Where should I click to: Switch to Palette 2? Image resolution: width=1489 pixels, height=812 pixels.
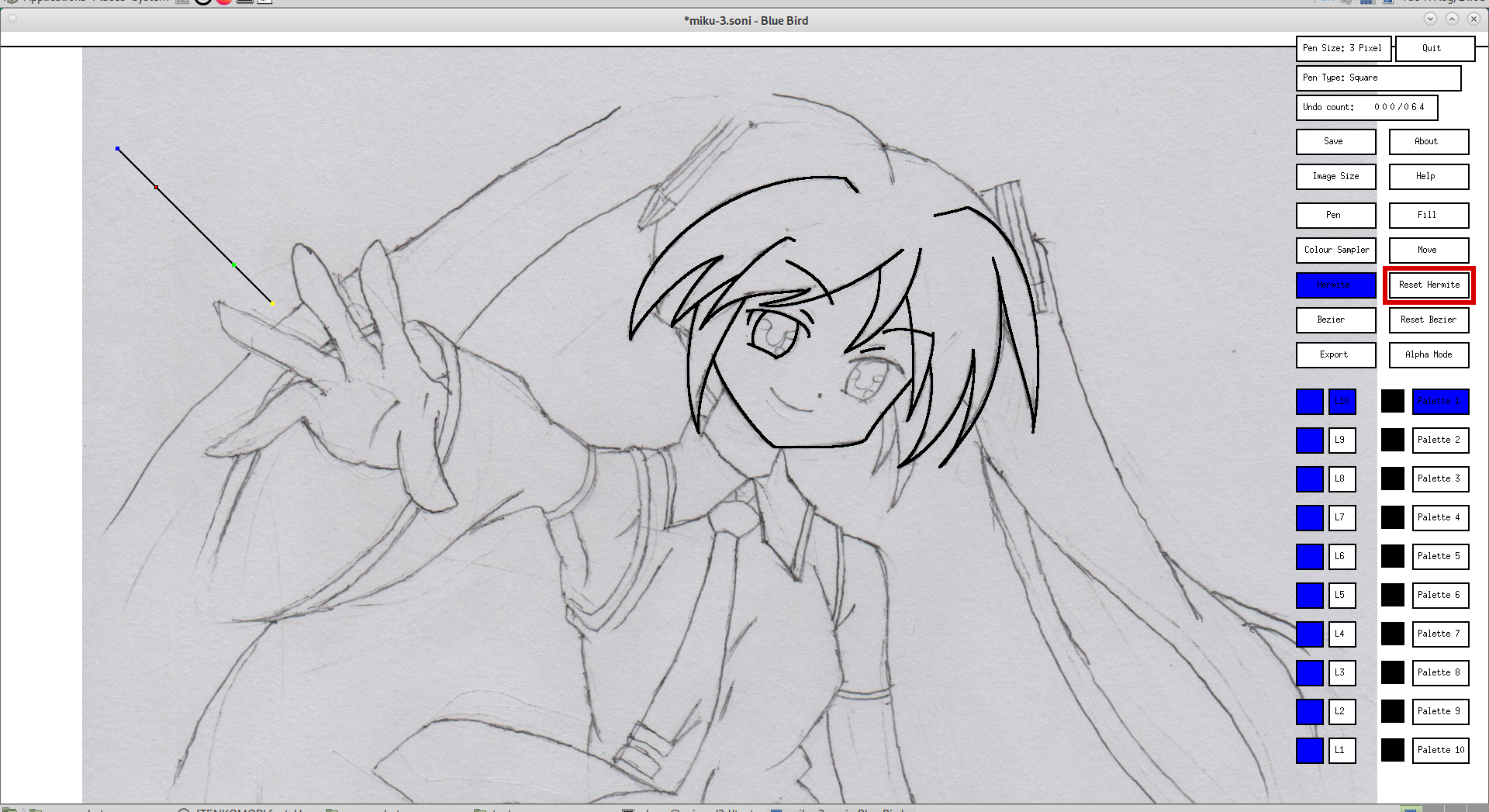click(x=1440, y=440)
